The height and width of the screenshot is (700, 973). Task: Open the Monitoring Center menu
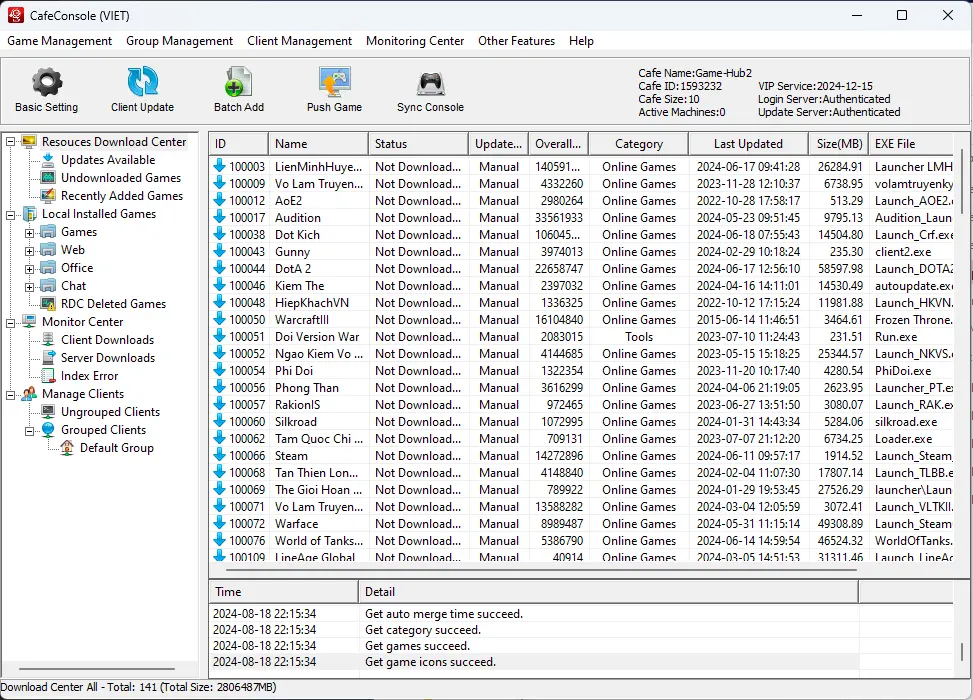tap(415, 41)
